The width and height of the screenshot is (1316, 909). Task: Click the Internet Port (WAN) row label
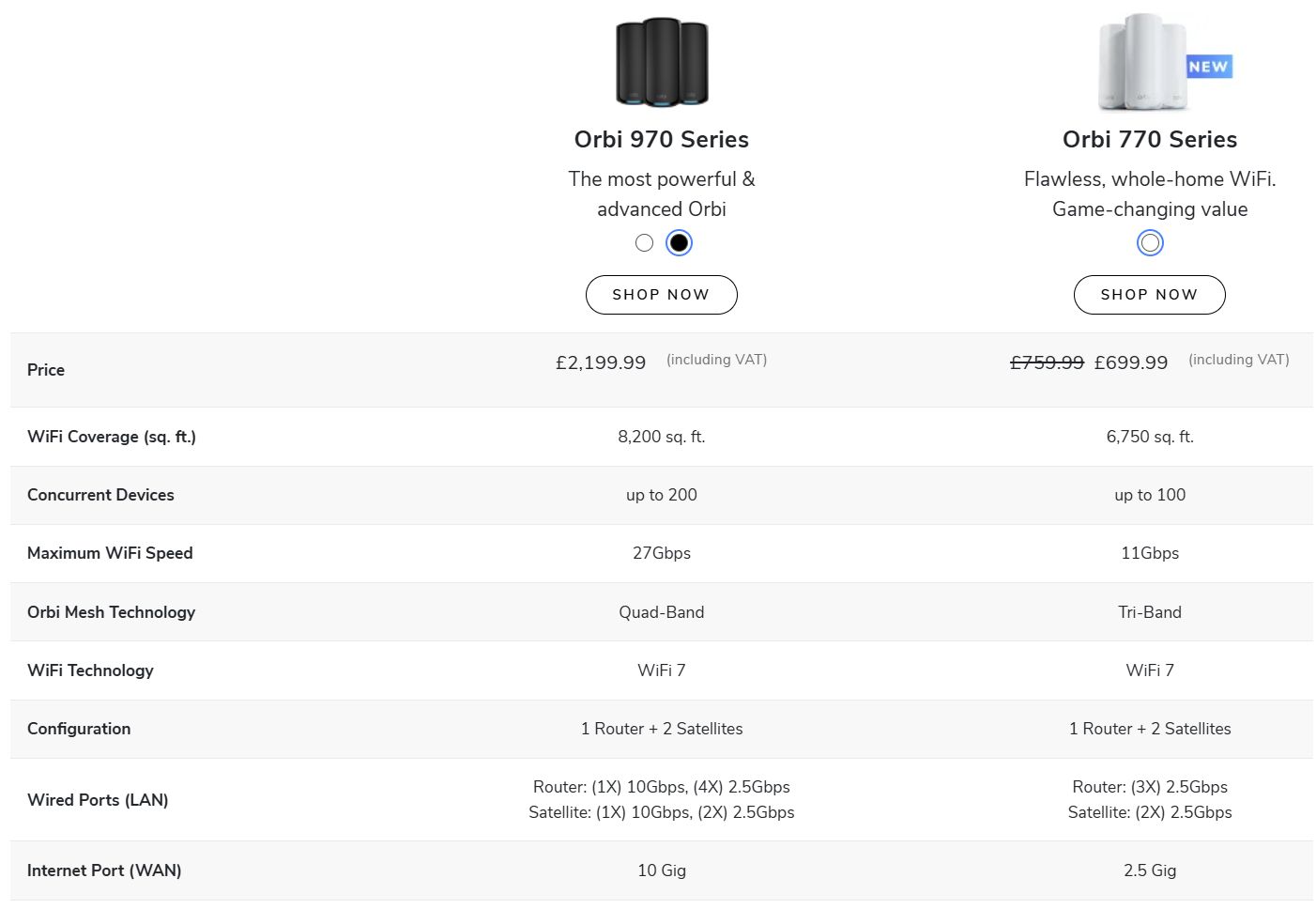(104, 870)
